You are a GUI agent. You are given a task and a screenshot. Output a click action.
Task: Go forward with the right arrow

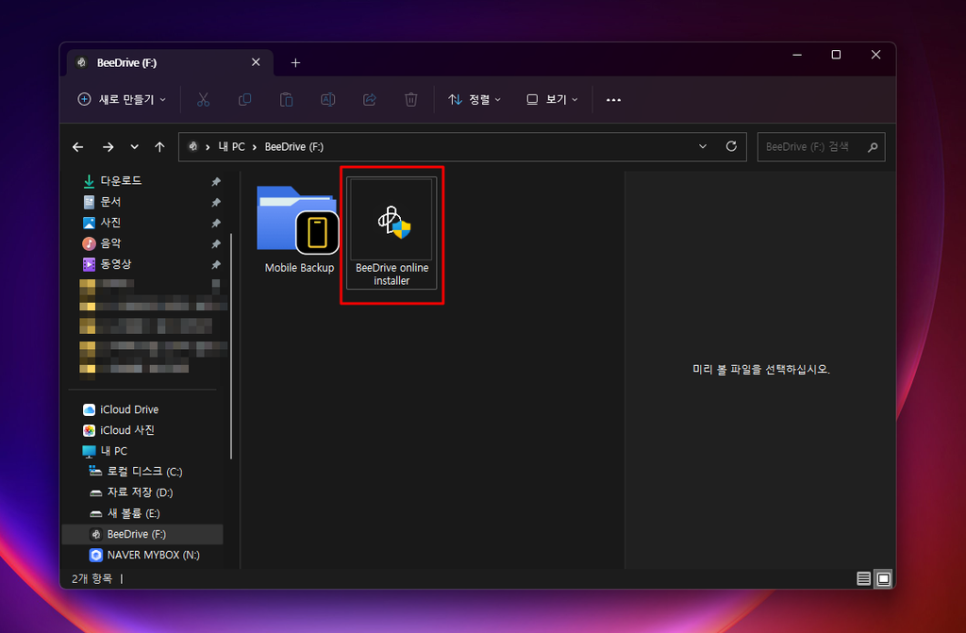108,147
